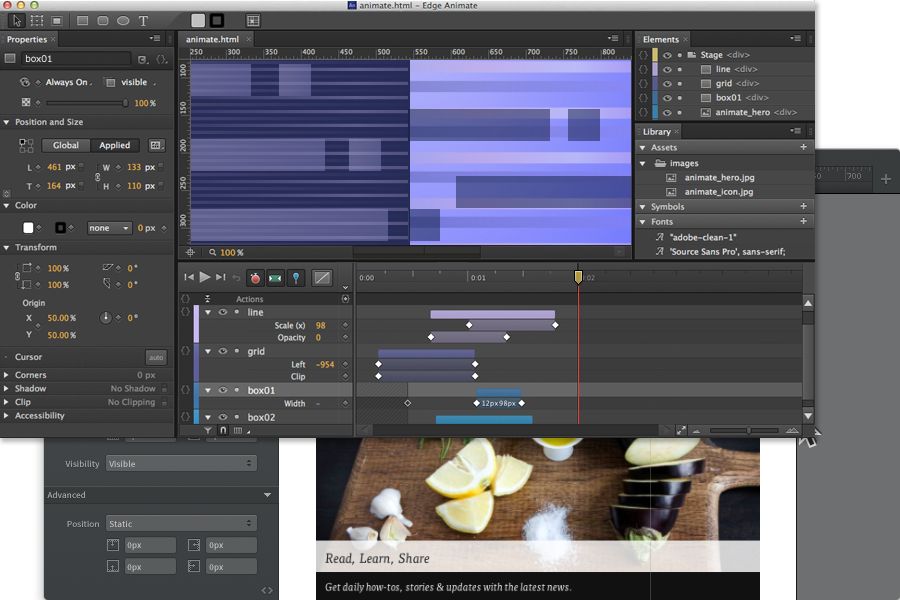Select the Ellipse tool
This screenshot has height=600, width=900.
pos(123,20)
